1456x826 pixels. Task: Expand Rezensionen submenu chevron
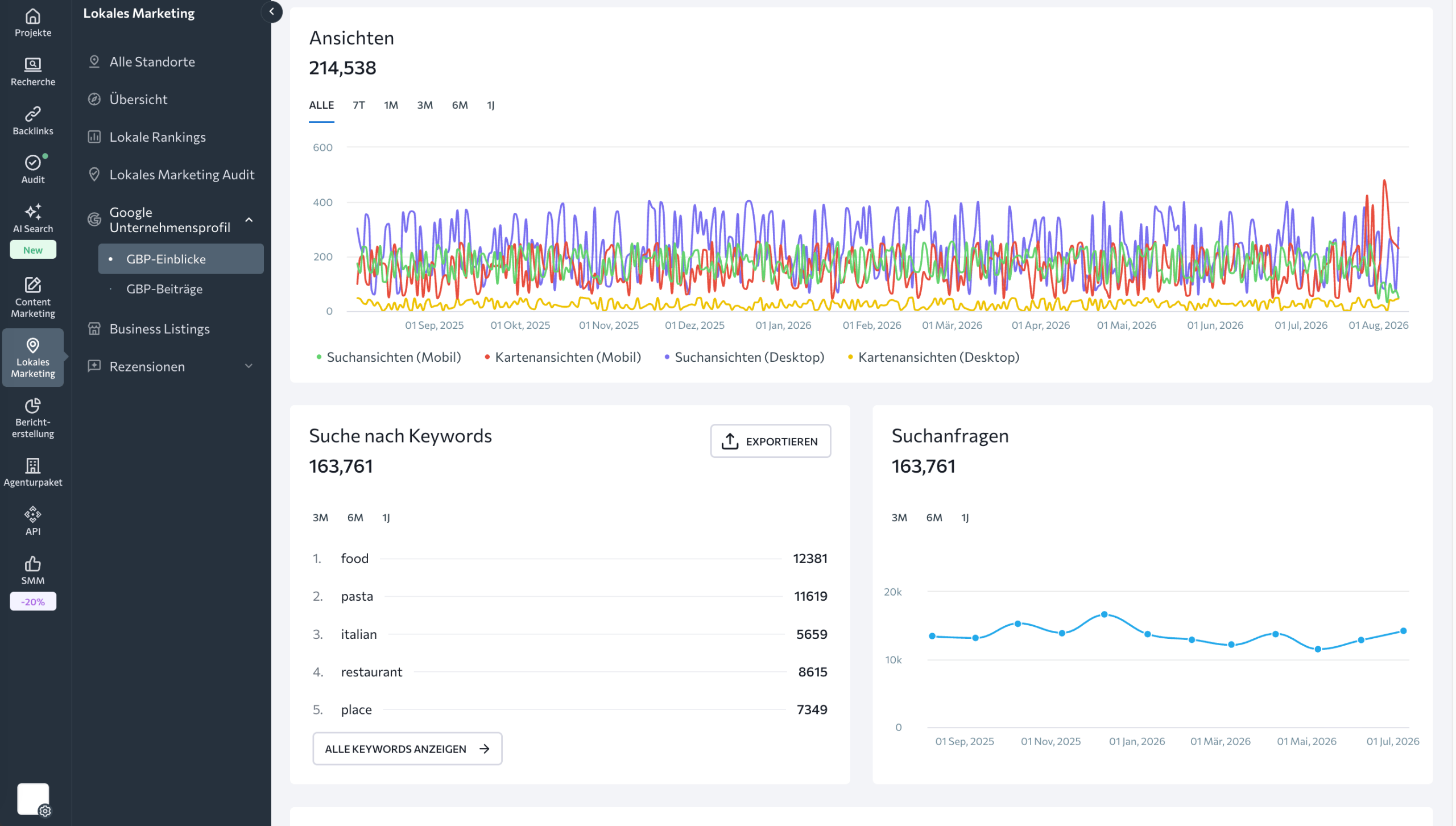[x=249, y=366]
